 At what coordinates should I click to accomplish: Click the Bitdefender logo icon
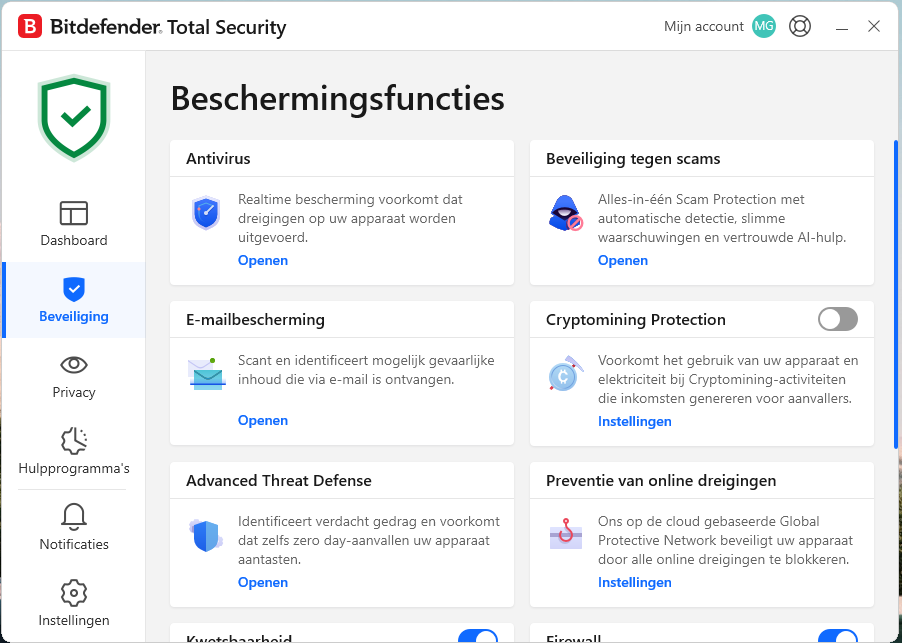point(30,27)
